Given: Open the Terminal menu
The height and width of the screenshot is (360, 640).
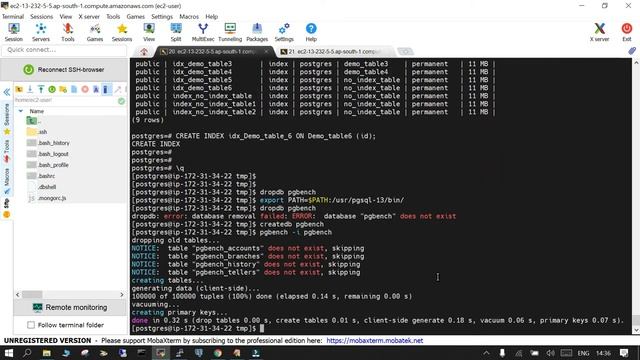Looking at the screenshot, I should (13, 17).
